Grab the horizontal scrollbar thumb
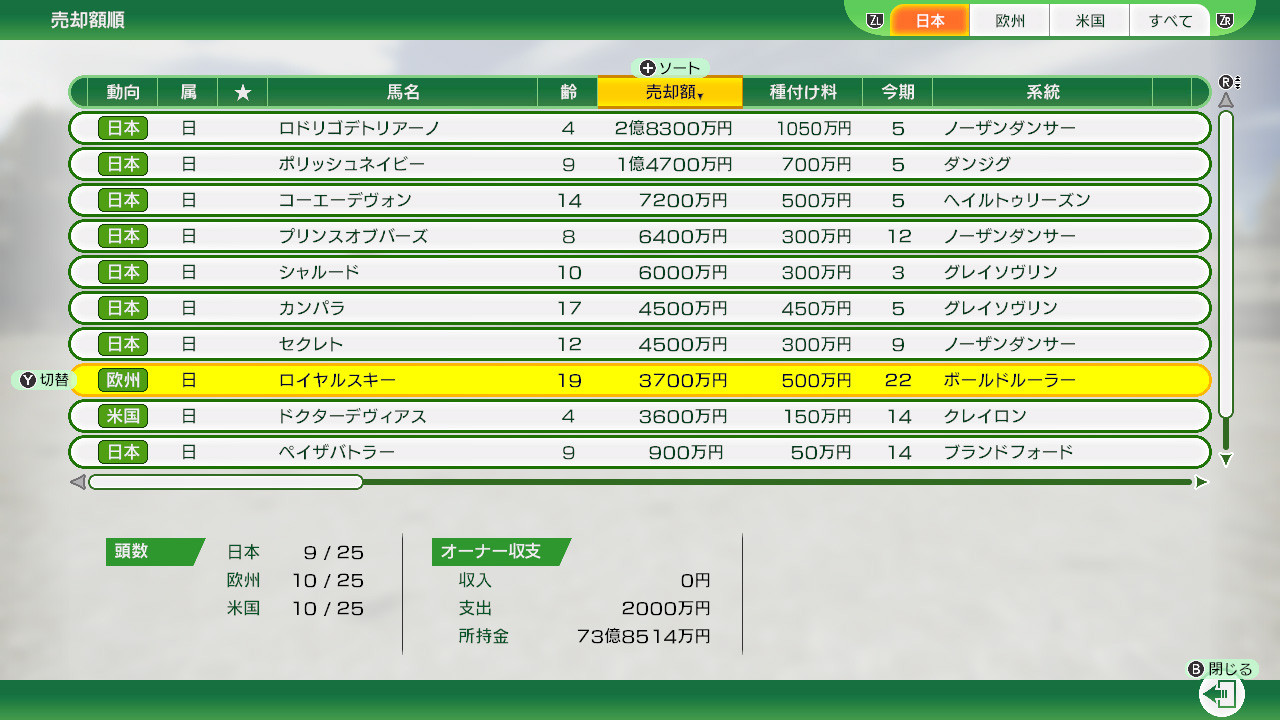Screen dimensions: 1280x720 pyautogui.click(x=226, y=482)
